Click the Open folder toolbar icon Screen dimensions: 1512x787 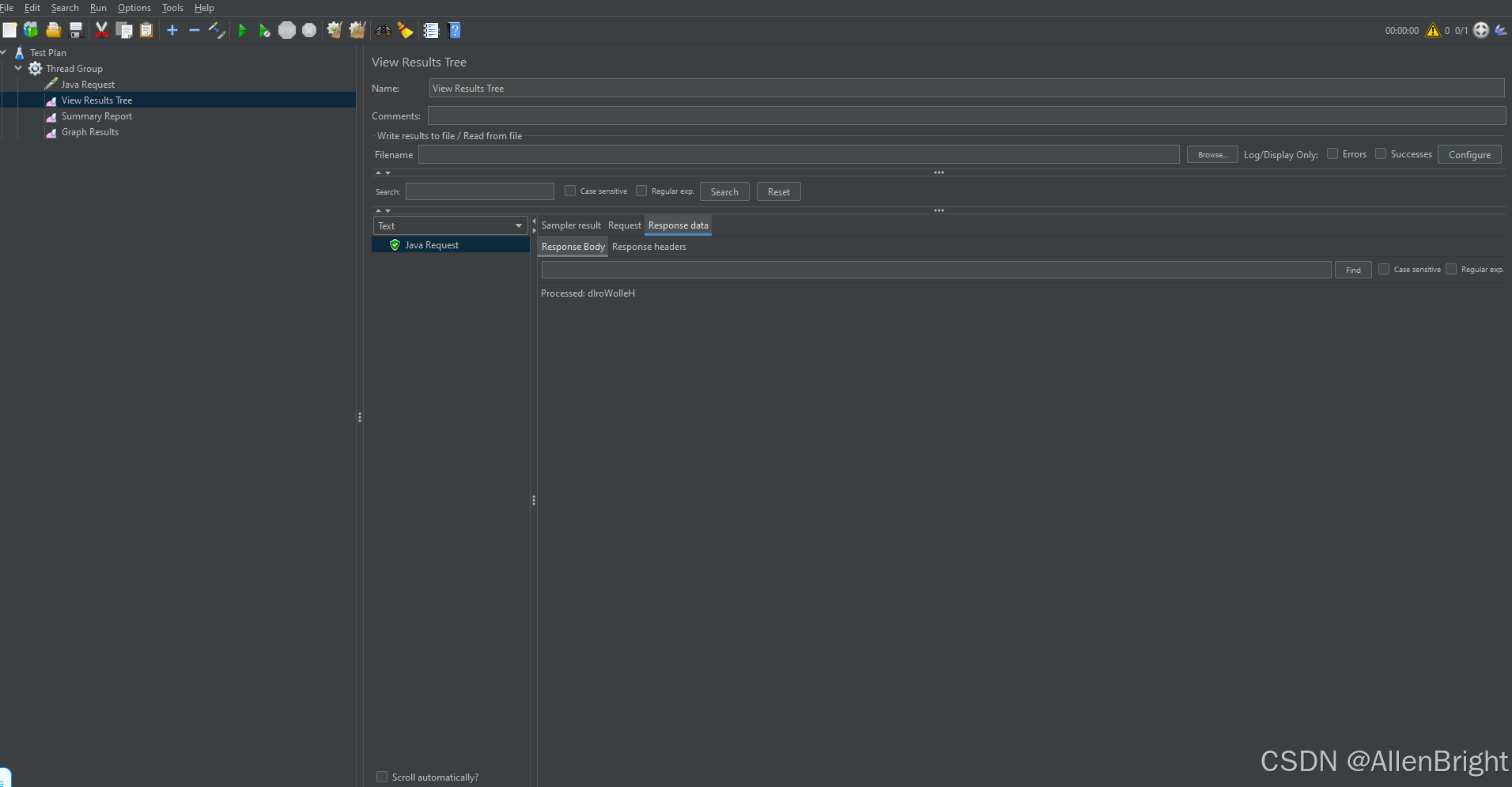pyautogui.click(x=53, y=31)
